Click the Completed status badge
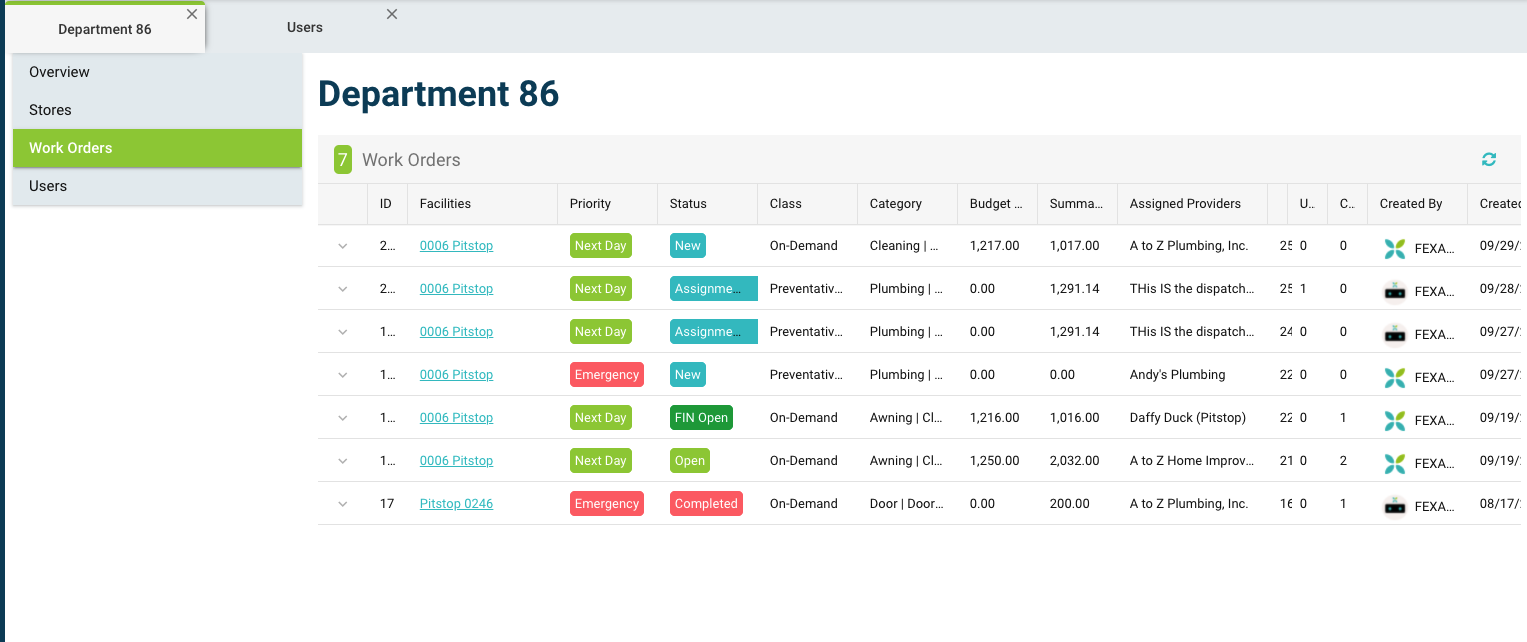The image size is (1527, 642). point(706,504)
